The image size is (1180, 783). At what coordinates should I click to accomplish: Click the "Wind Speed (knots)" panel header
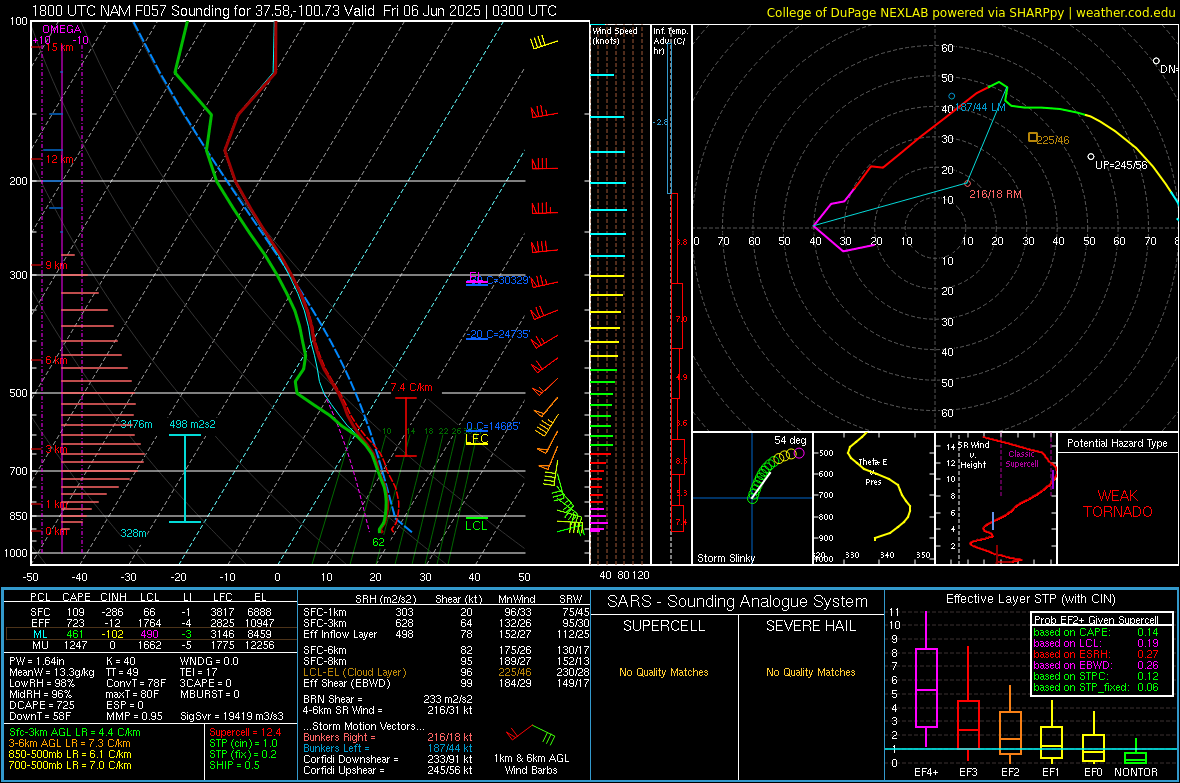(x=615, y=35)
